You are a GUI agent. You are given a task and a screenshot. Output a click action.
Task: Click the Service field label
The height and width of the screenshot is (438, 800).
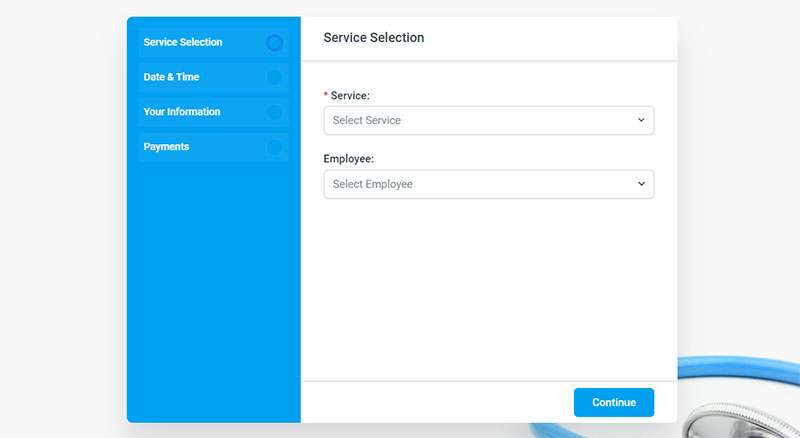tap(350, 95)
